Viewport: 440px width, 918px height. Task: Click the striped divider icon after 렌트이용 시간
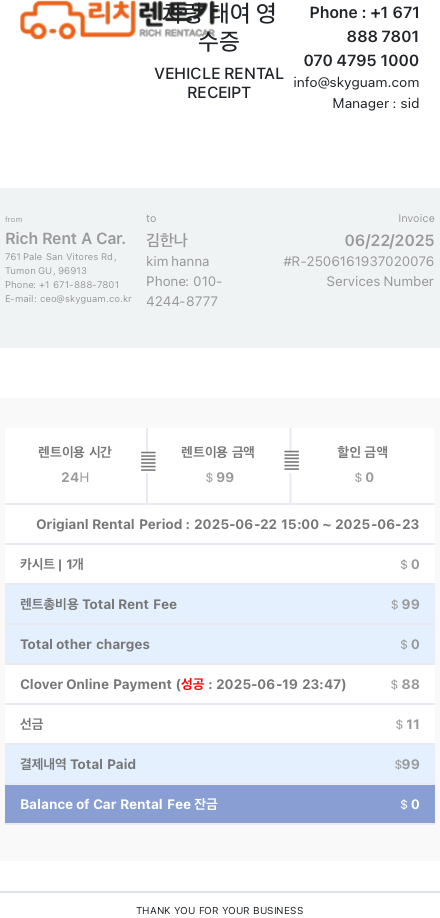(x=149, y=461)
